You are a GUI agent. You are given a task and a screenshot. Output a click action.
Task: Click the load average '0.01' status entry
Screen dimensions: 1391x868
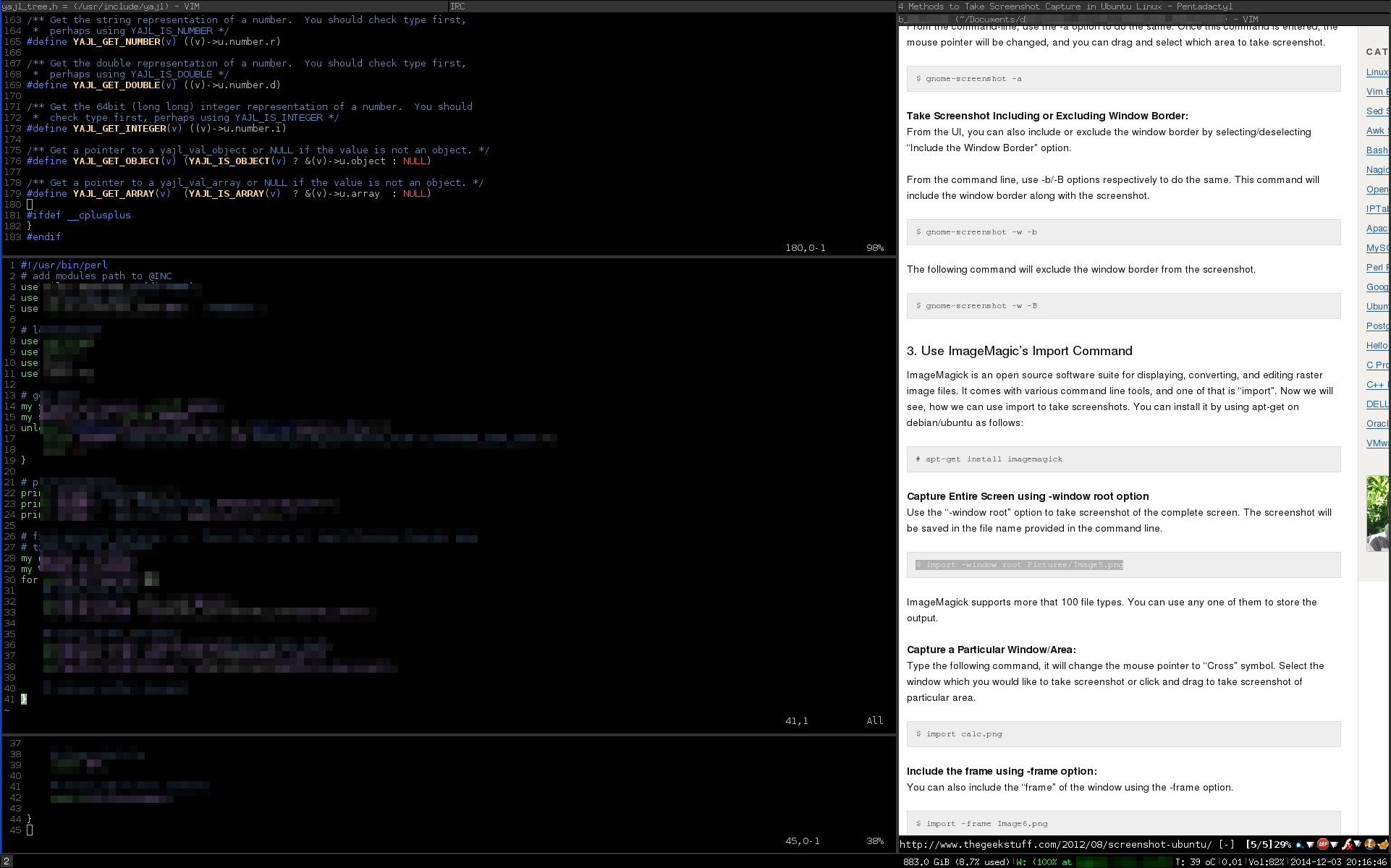[x=1232, y=861]
